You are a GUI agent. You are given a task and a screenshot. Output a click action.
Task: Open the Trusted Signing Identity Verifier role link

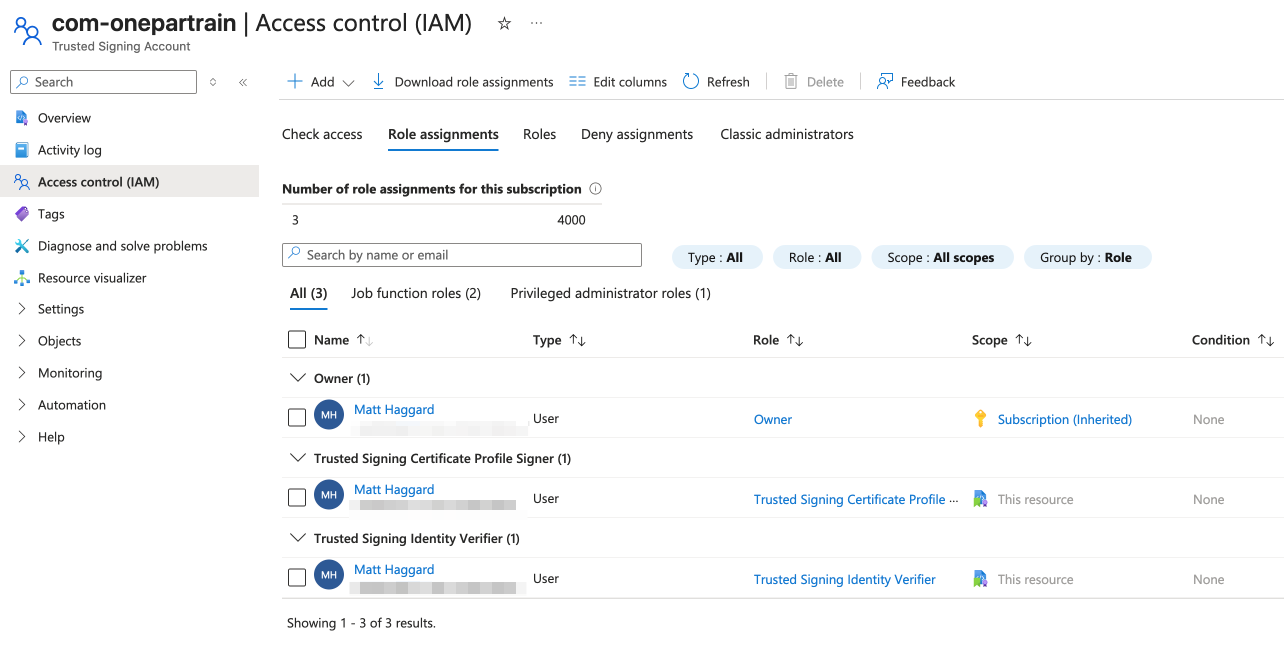click(845, 579)
